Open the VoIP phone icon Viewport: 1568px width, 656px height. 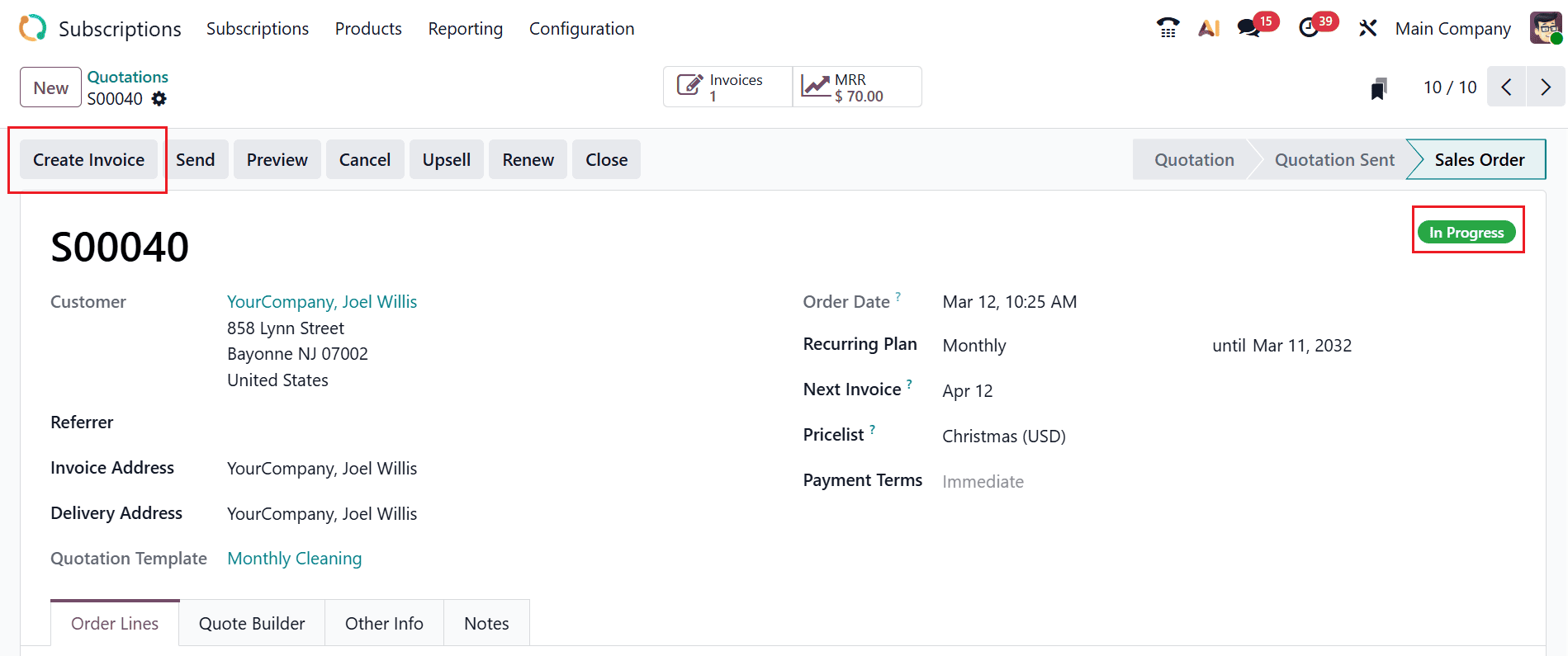click(1168, 28)
